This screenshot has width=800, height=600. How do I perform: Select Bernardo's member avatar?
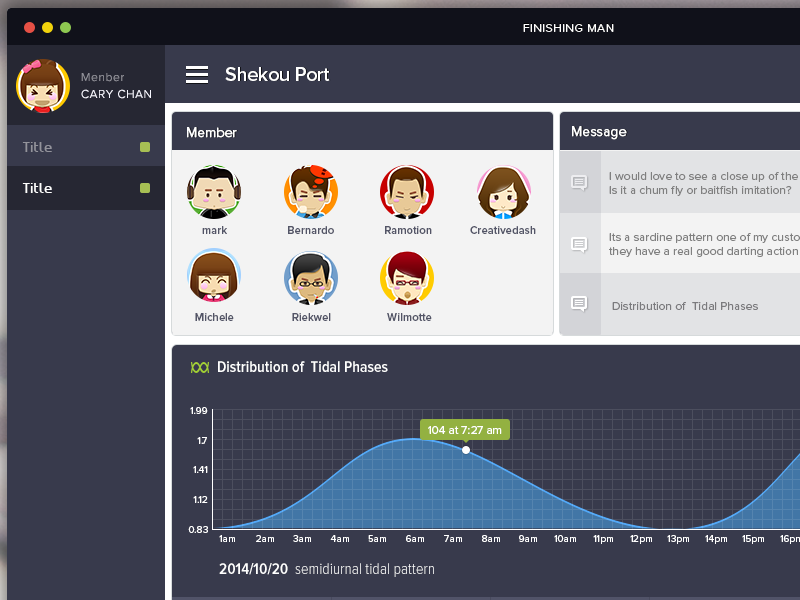click(x=310, y=192)
